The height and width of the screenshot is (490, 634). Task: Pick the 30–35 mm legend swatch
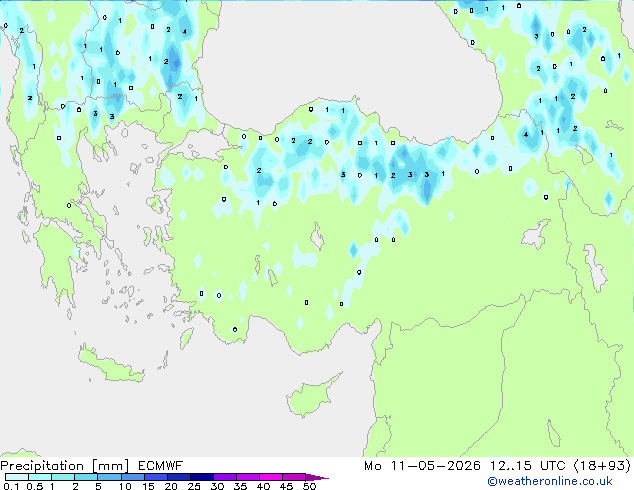224,477
